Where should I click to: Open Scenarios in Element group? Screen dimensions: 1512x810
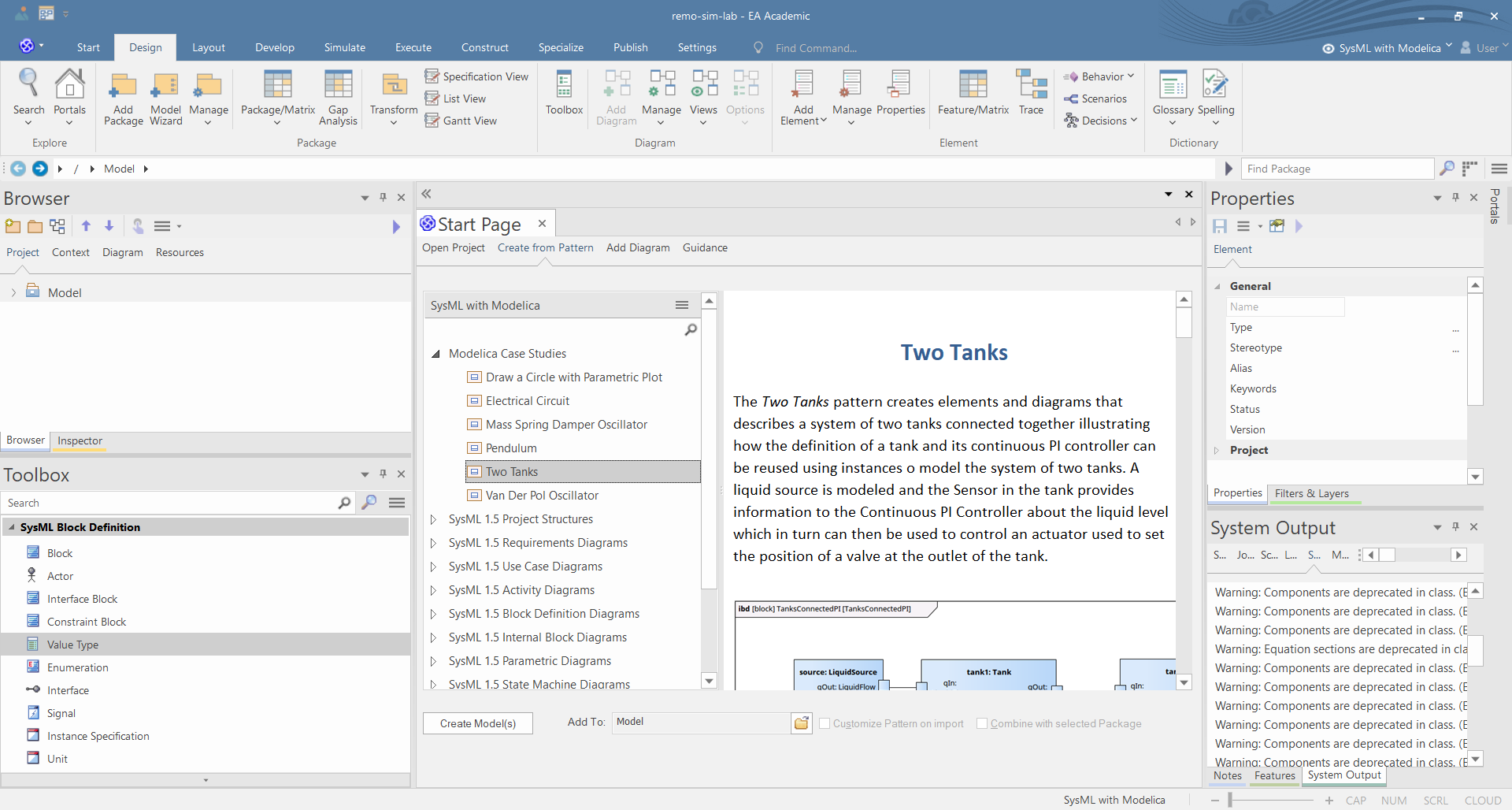(x=1095, y=98)
